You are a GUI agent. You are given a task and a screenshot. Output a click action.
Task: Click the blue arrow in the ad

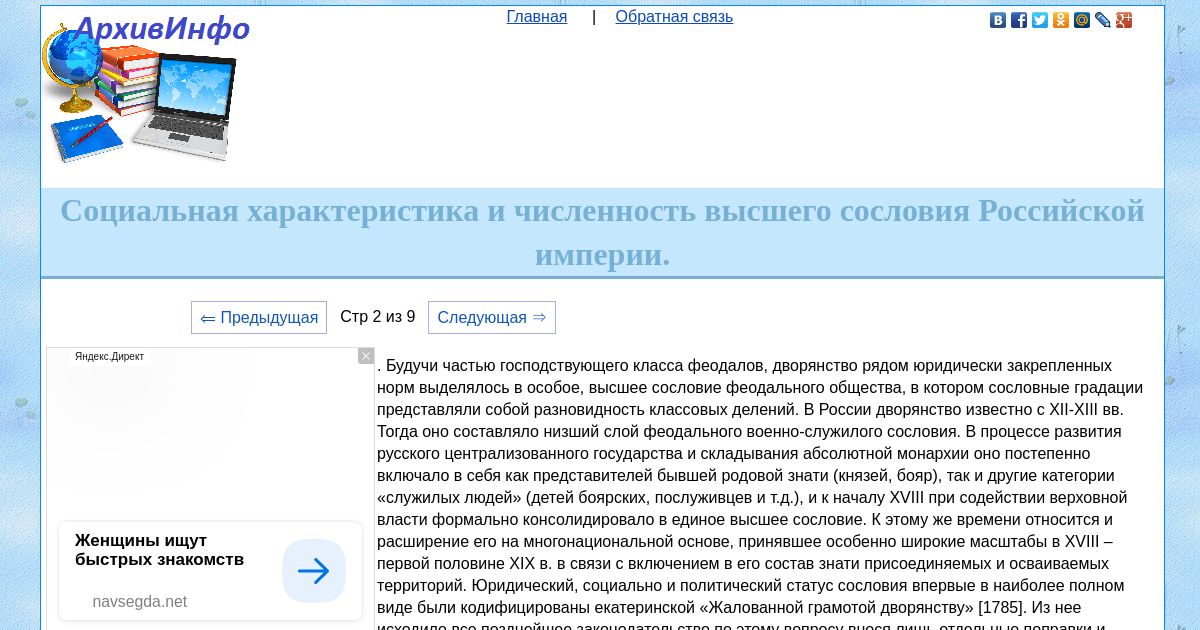tap(314, 571)
